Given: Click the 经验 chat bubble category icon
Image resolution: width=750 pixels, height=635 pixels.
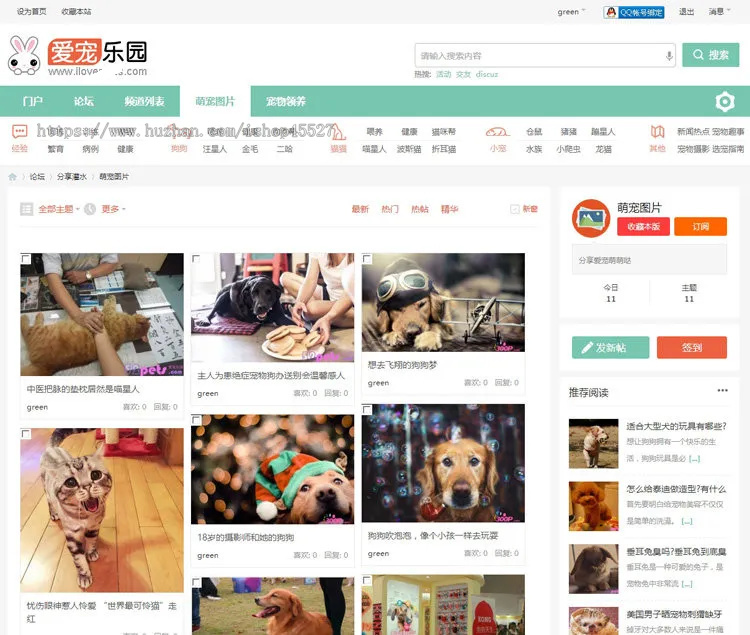Looking at the screenshot, I should 20,131.
